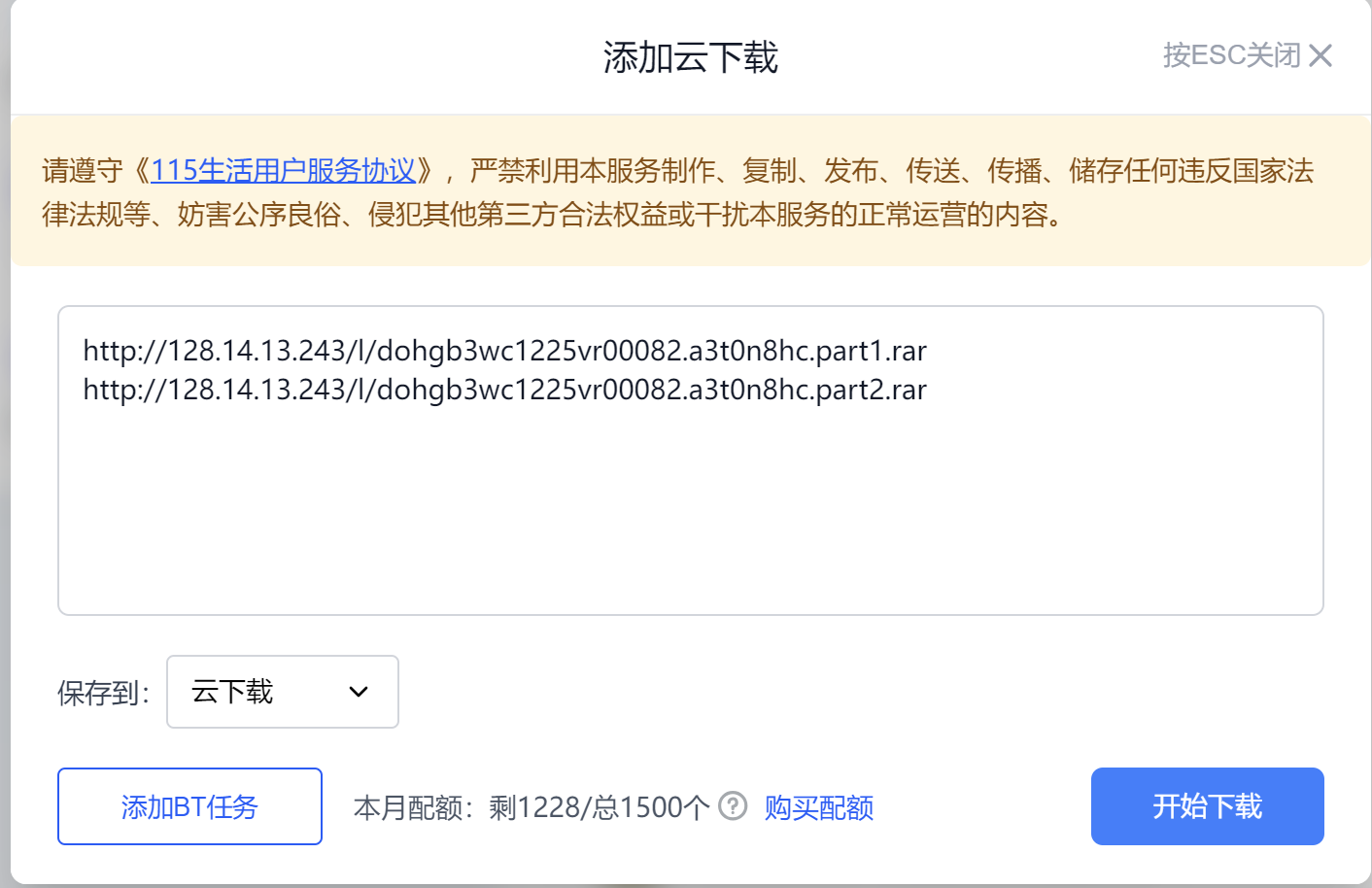Screen dimensions: 1372x888
Task: Open the 115生活用户服务协议 link
Action: (284, 171)
